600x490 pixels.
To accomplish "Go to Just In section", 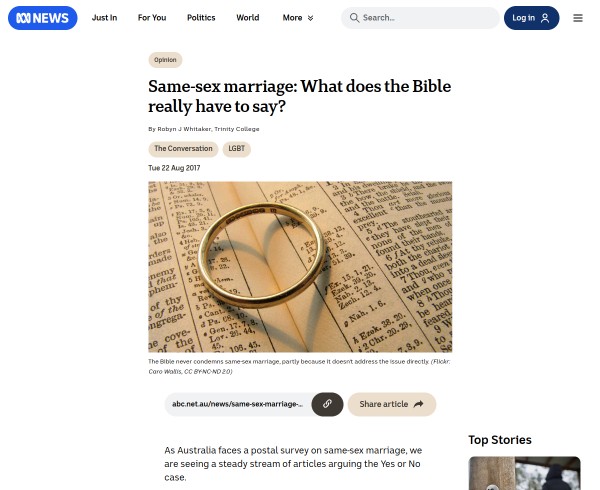I will click(x=104, y=18).
